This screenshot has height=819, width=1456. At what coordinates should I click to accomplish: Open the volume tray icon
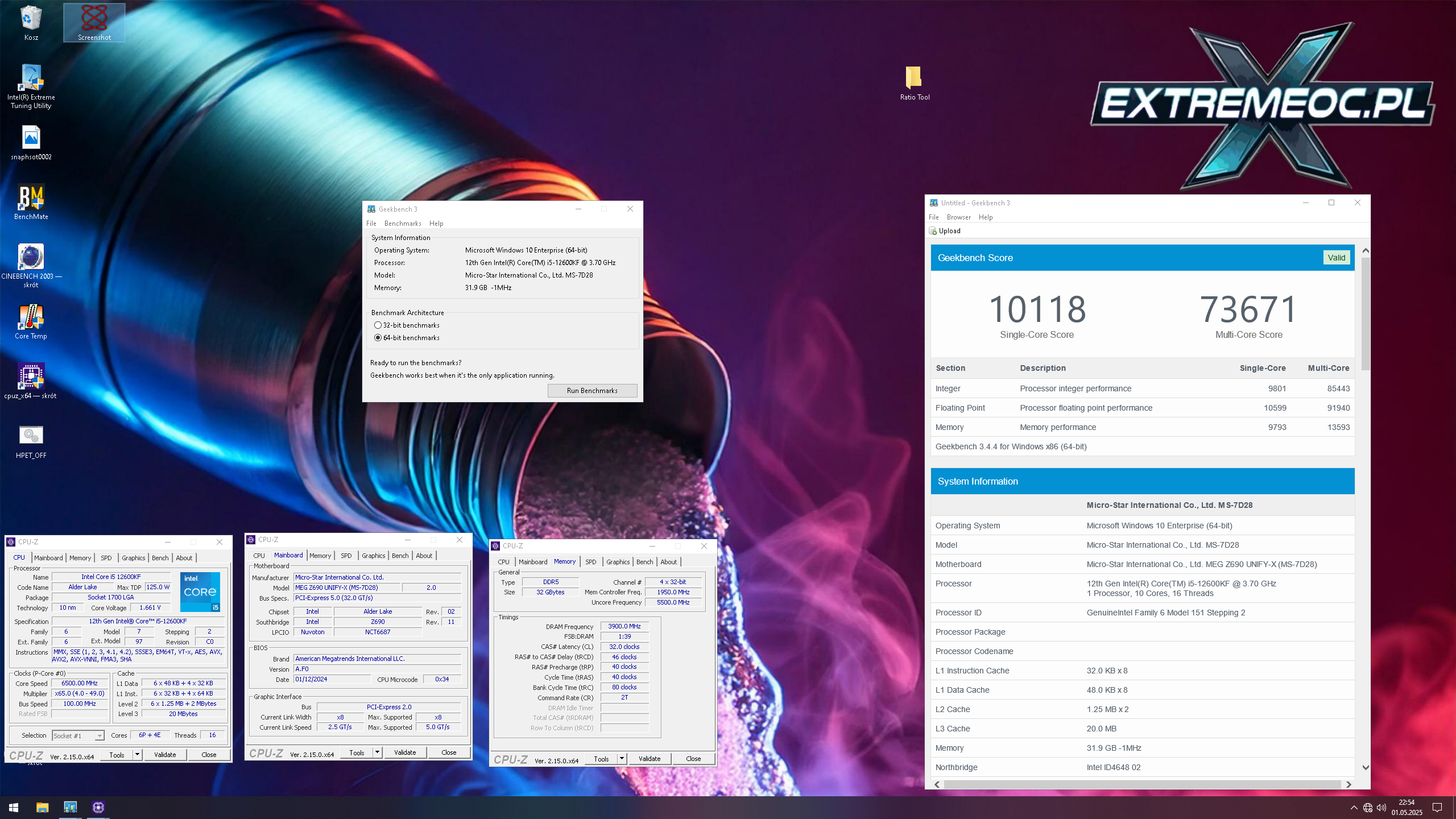[1381, 808]
